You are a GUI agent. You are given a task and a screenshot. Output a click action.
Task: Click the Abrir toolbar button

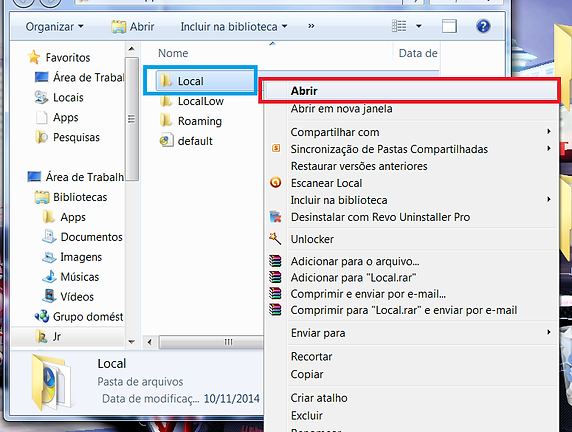point(133,27)
